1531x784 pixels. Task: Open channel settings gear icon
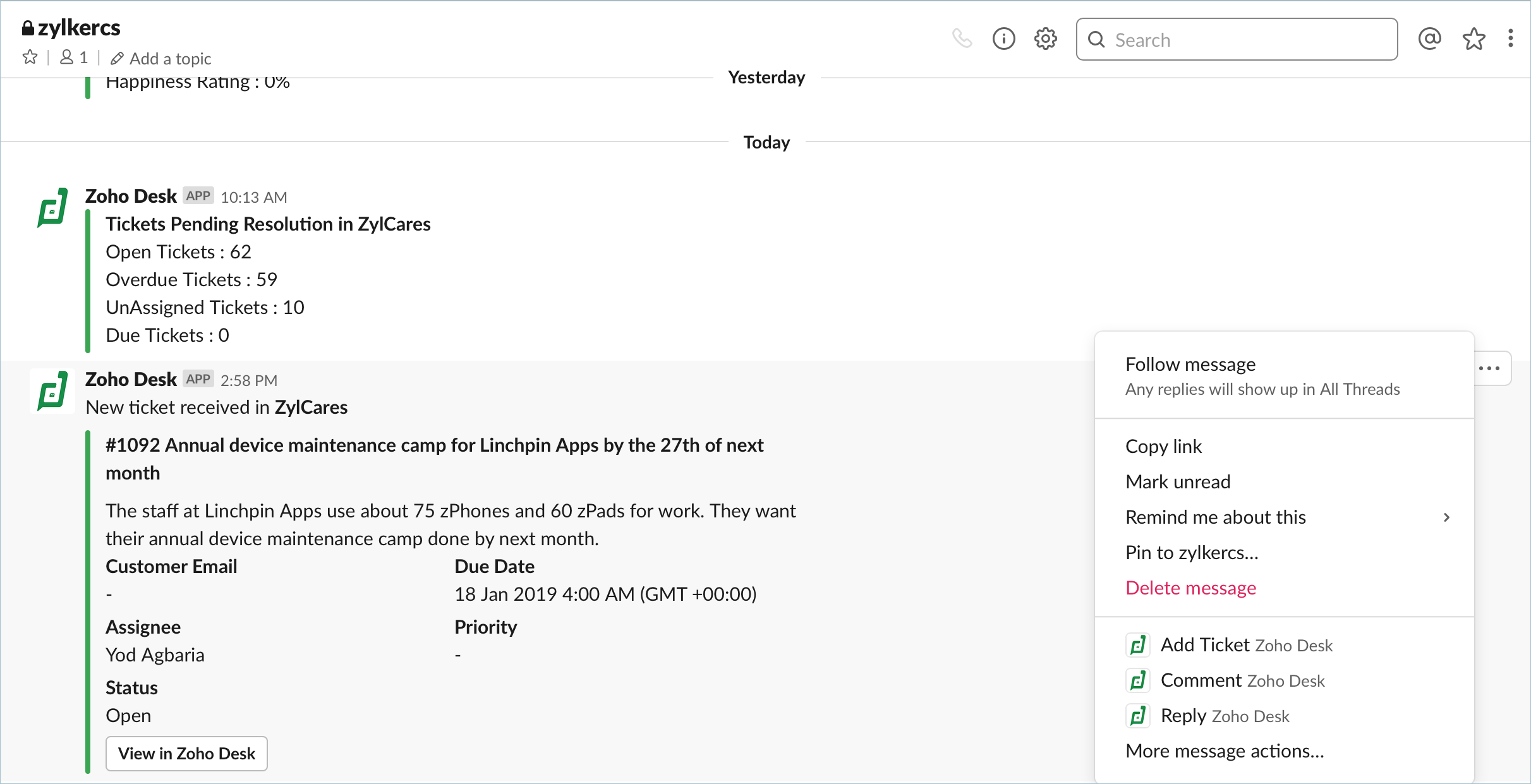[1045, 39]
